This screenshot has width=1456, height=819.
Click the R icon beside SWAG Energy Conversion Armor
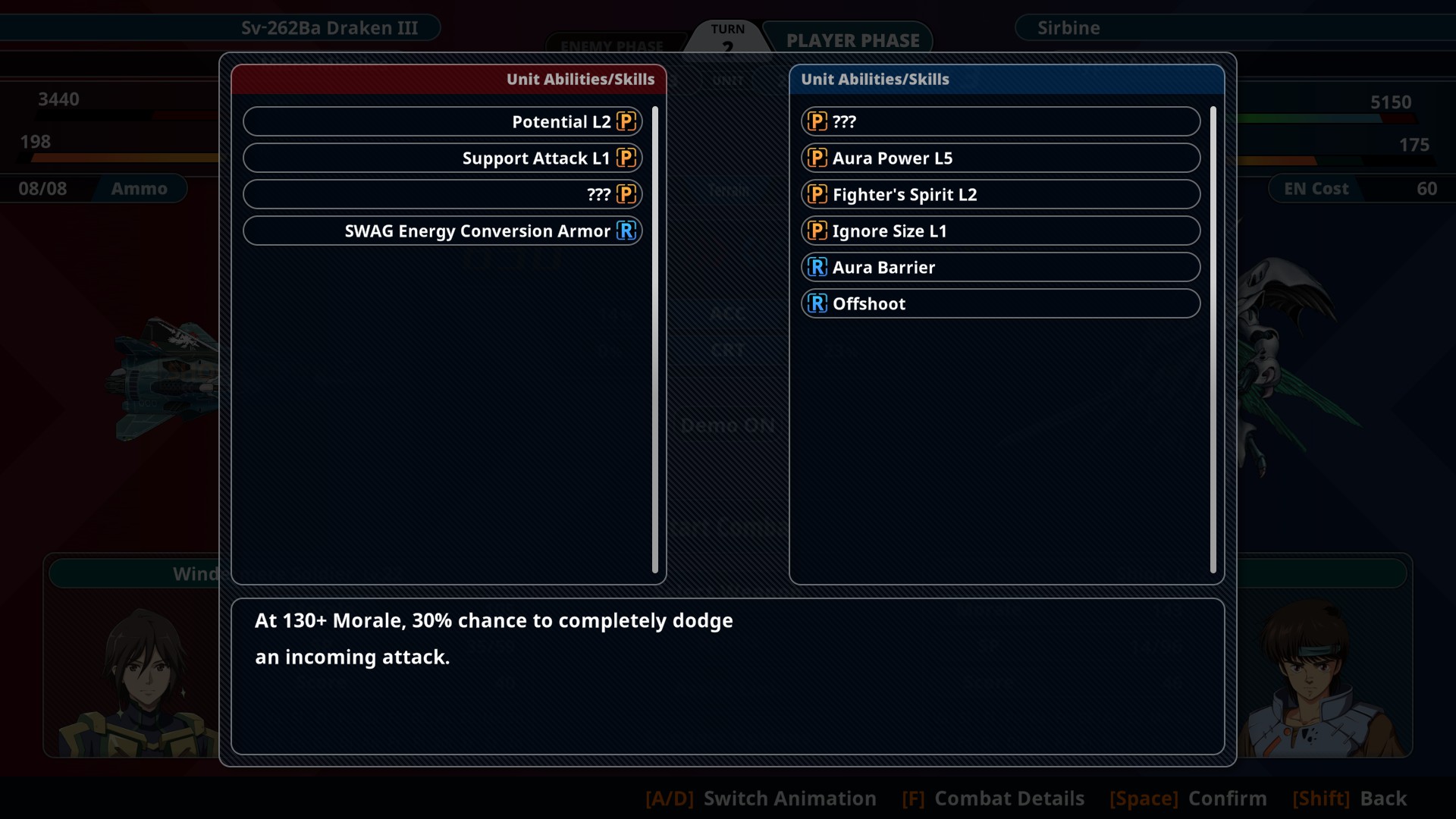click(626, 231)
